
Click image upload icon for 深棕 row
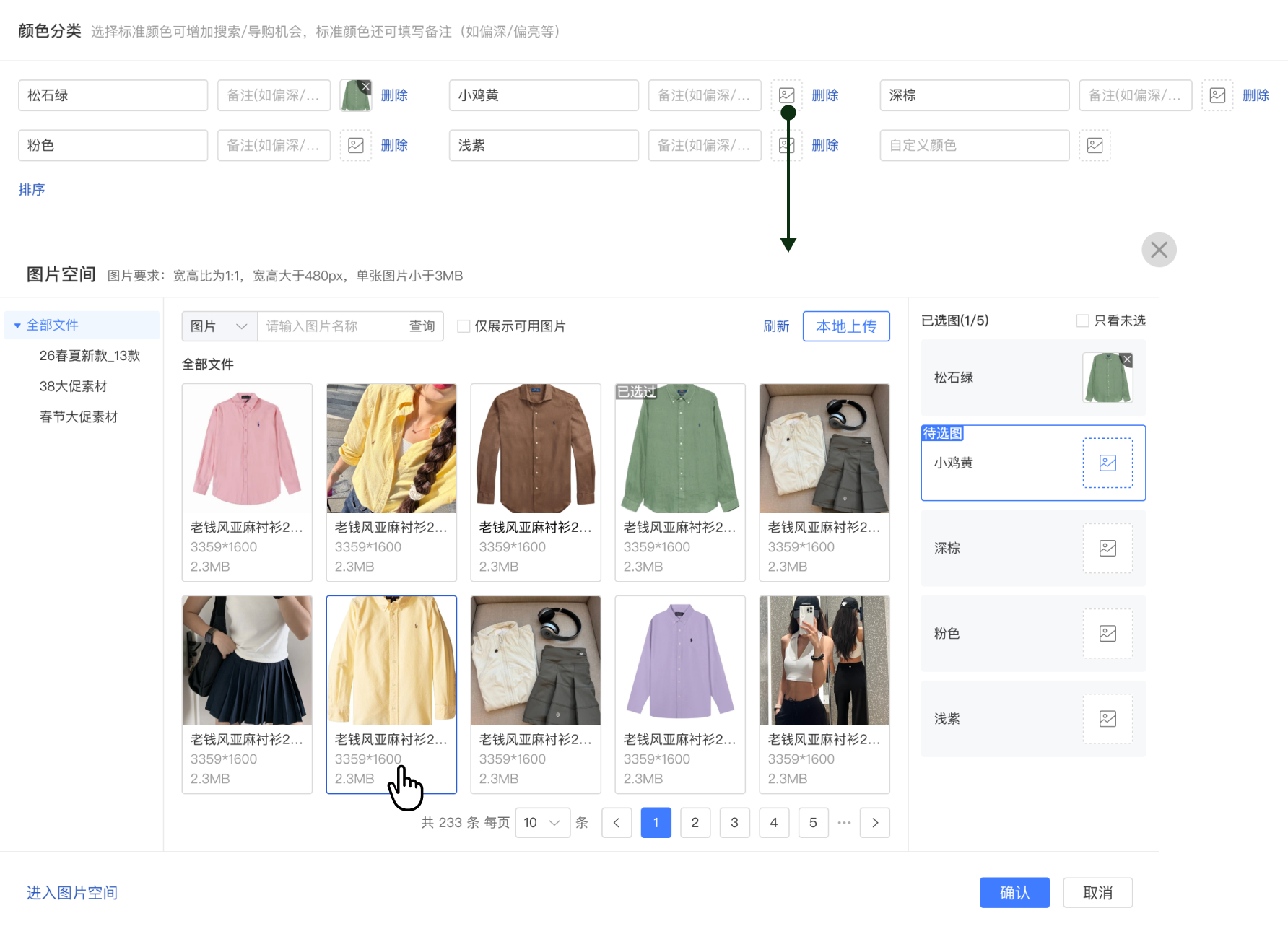pyautogui.click(x=1217, y=95)
